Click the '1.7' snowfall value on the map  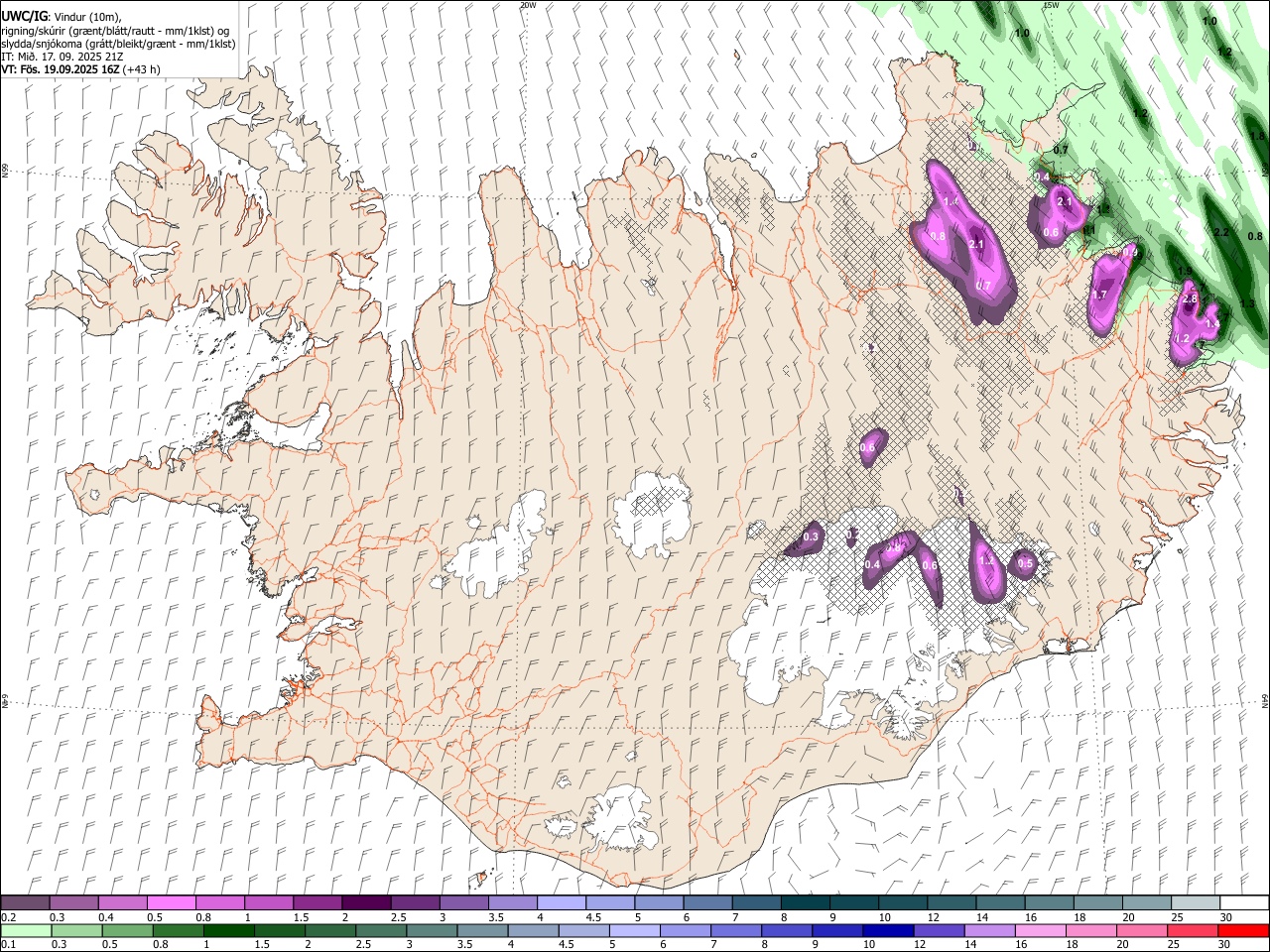pos(1099,295)
